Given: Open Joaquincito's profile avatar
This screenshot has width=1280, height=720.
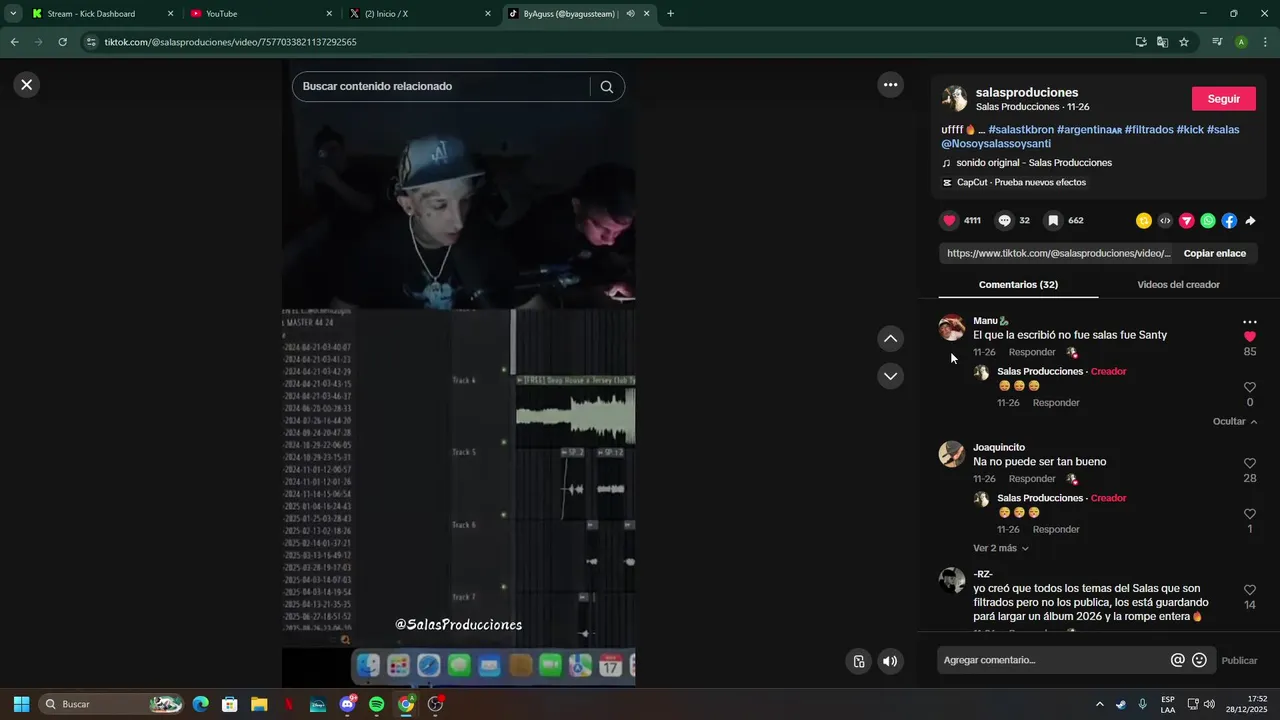Looking at the screenshot, I should pyautogui.click(x=952, y=454).
